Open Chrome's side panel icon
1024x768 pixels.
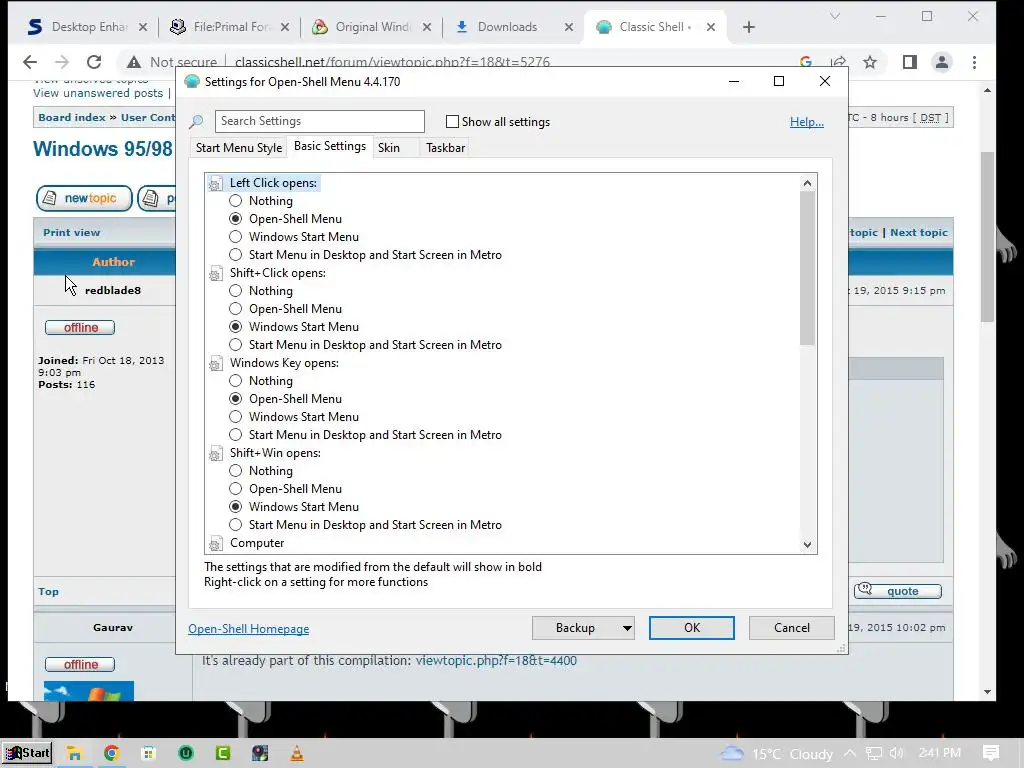[910, 62]
